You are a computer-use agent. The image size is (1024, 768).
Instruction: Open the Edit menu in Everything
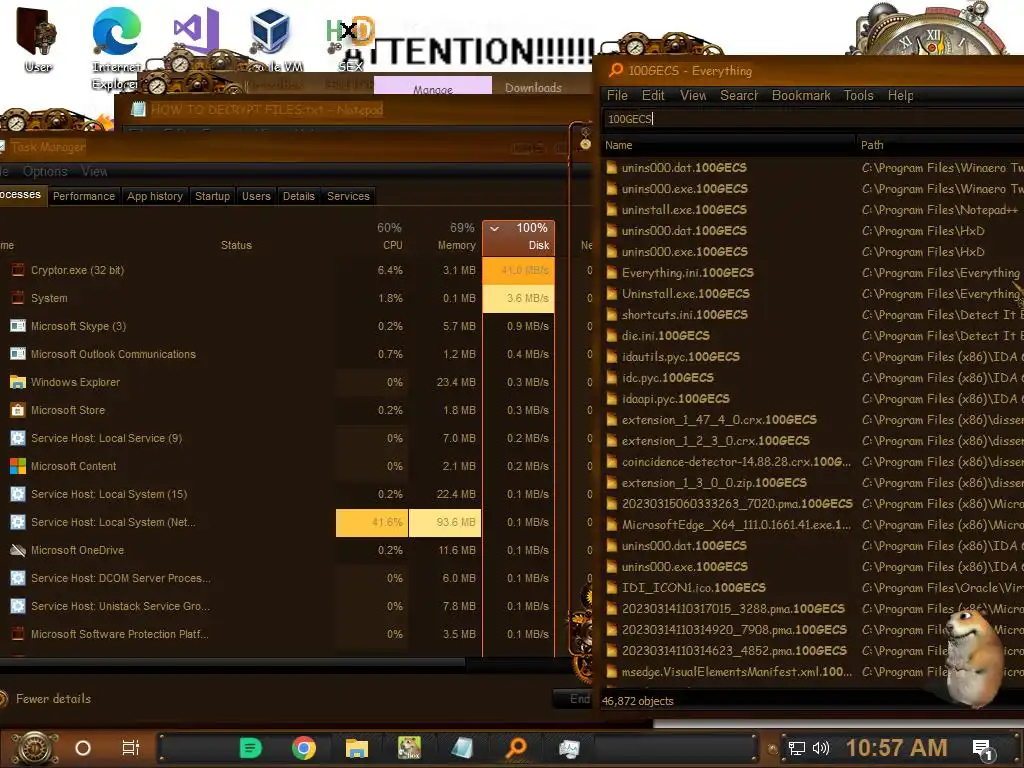click(x=653, y=95)
